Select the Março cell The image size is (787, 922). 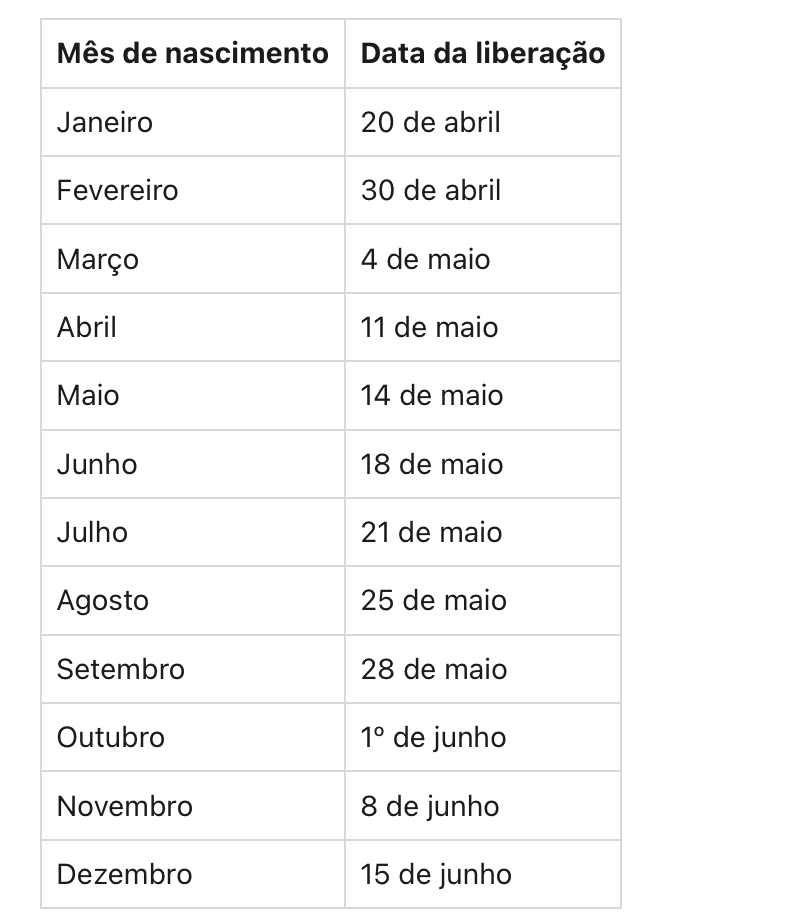[98, 259]
